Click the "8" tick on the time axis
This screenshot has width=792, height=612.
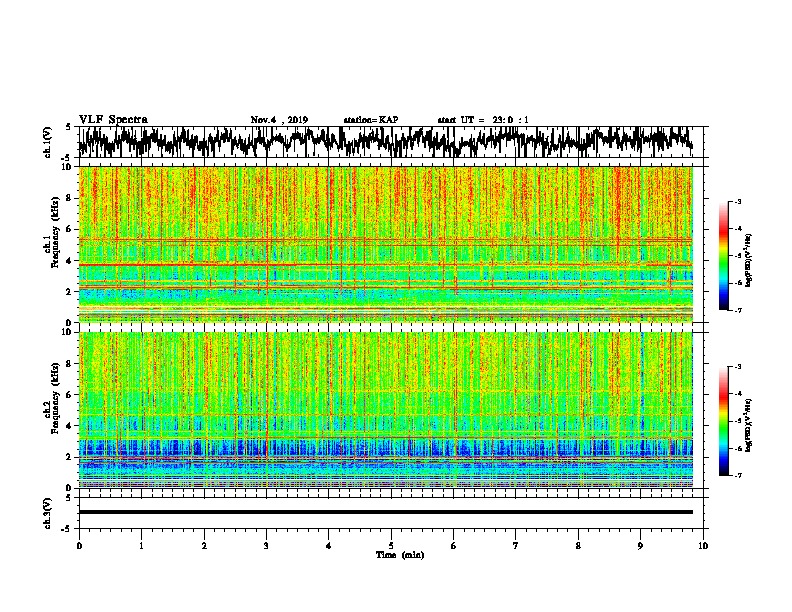pos(578,546)
